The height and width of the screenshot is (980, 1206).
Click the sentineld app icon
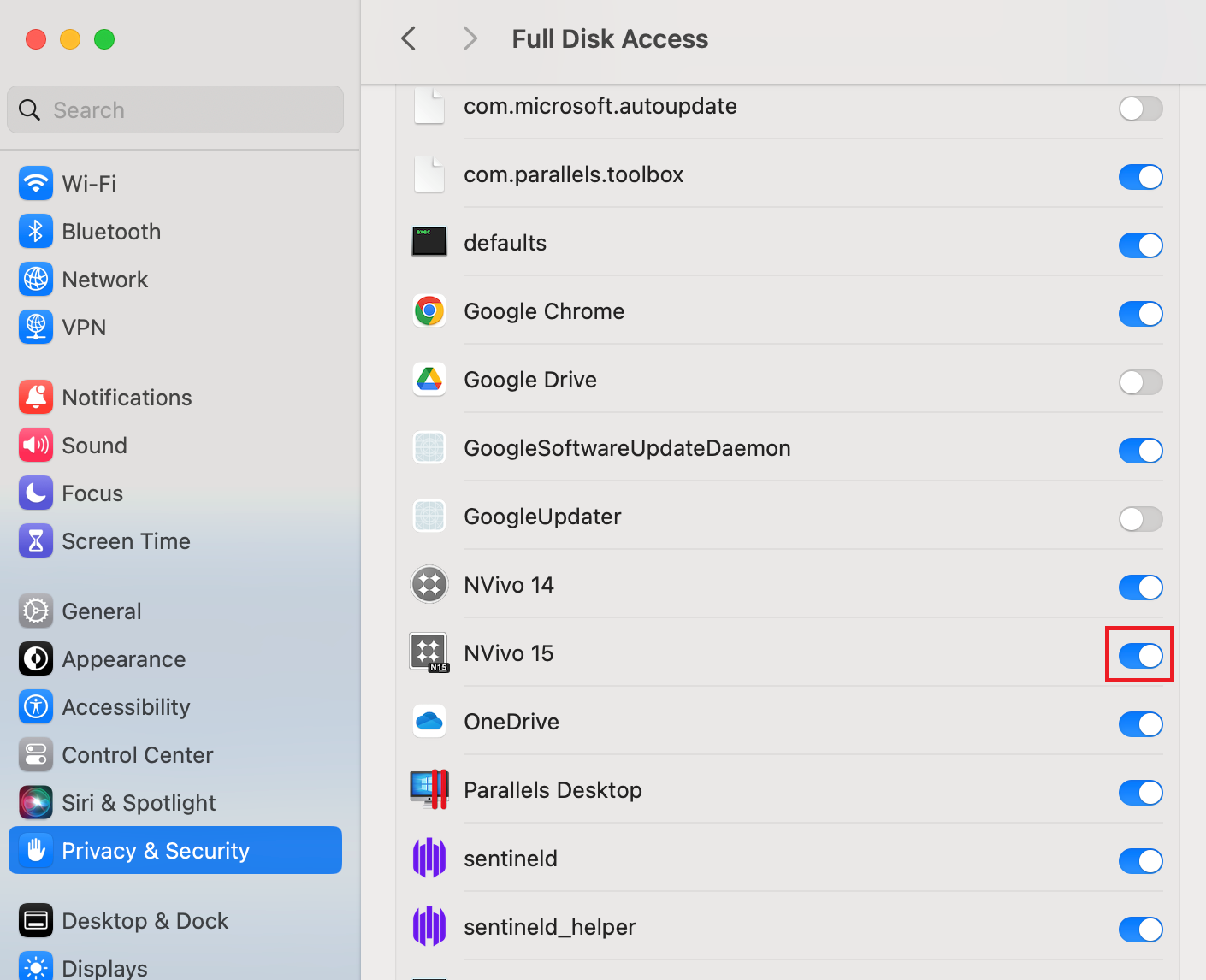point(429,858)
